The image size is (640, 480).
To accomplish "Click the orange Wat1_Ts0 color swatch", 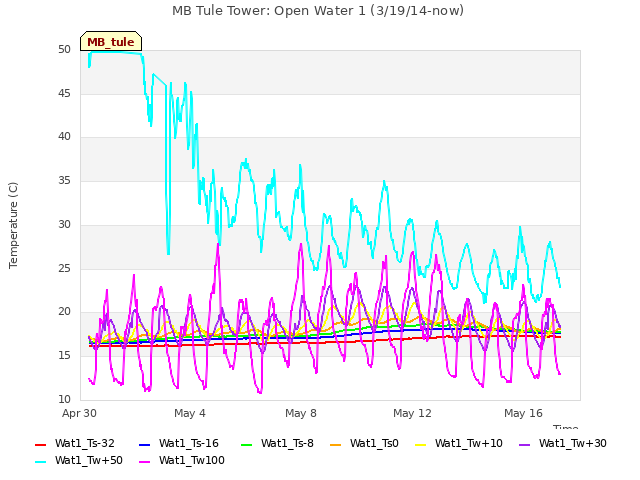I will pos(336,444).
